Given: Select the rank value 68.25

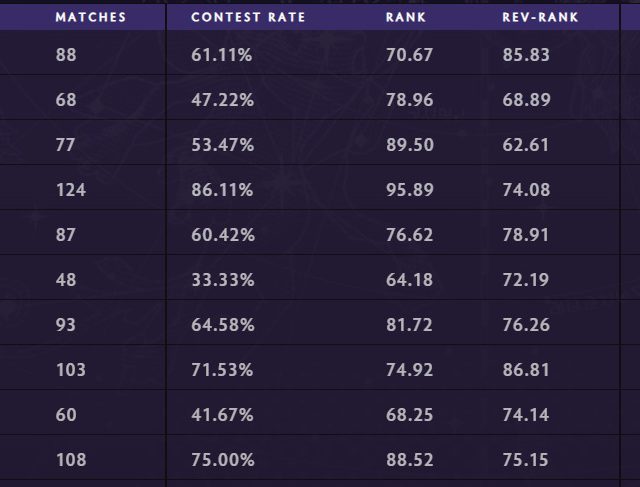Looking at the screenshot, I should (409, 415).
